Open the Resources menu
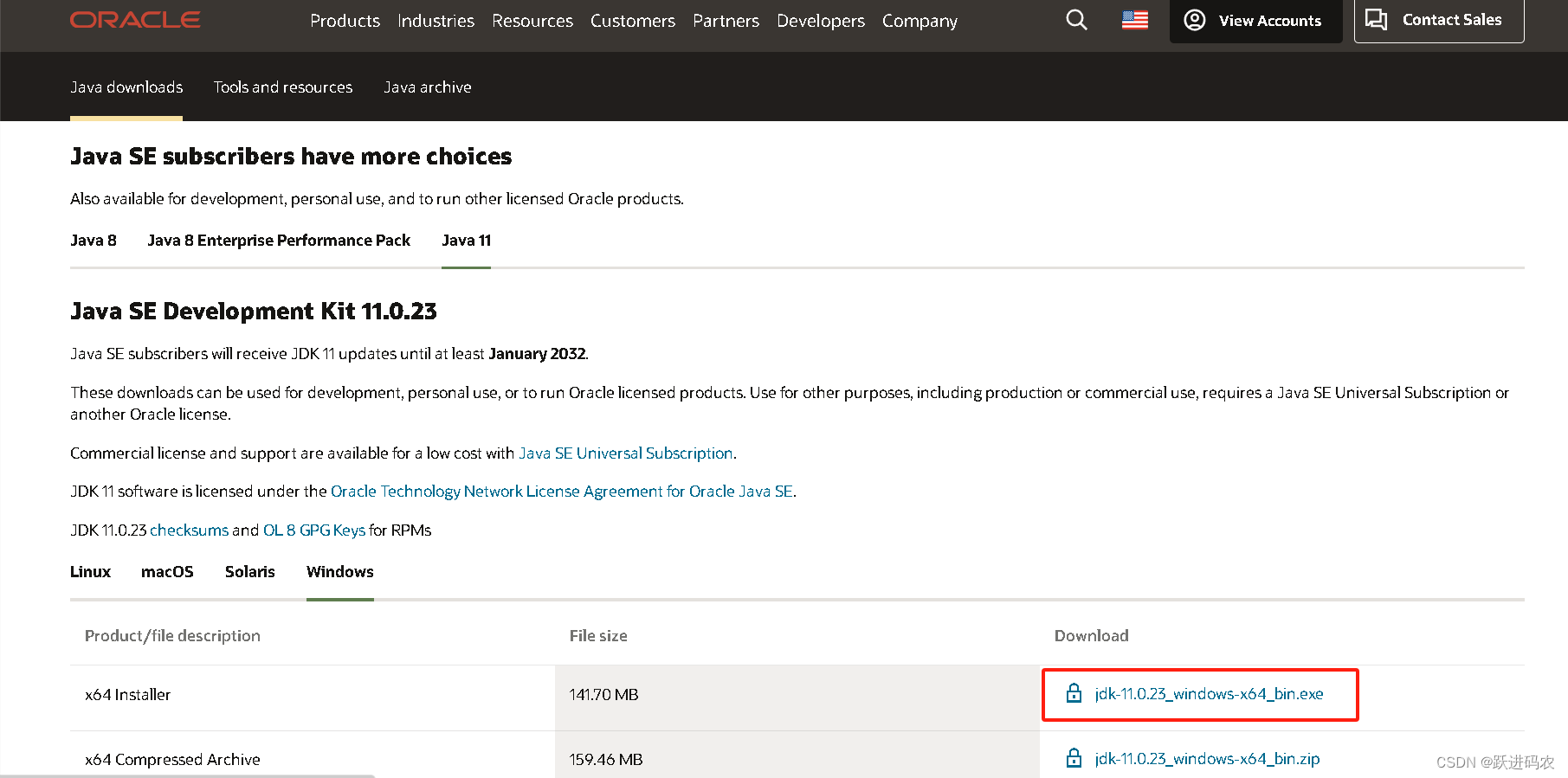Viewport: 1568px width, 778px height. coord(532,21)
